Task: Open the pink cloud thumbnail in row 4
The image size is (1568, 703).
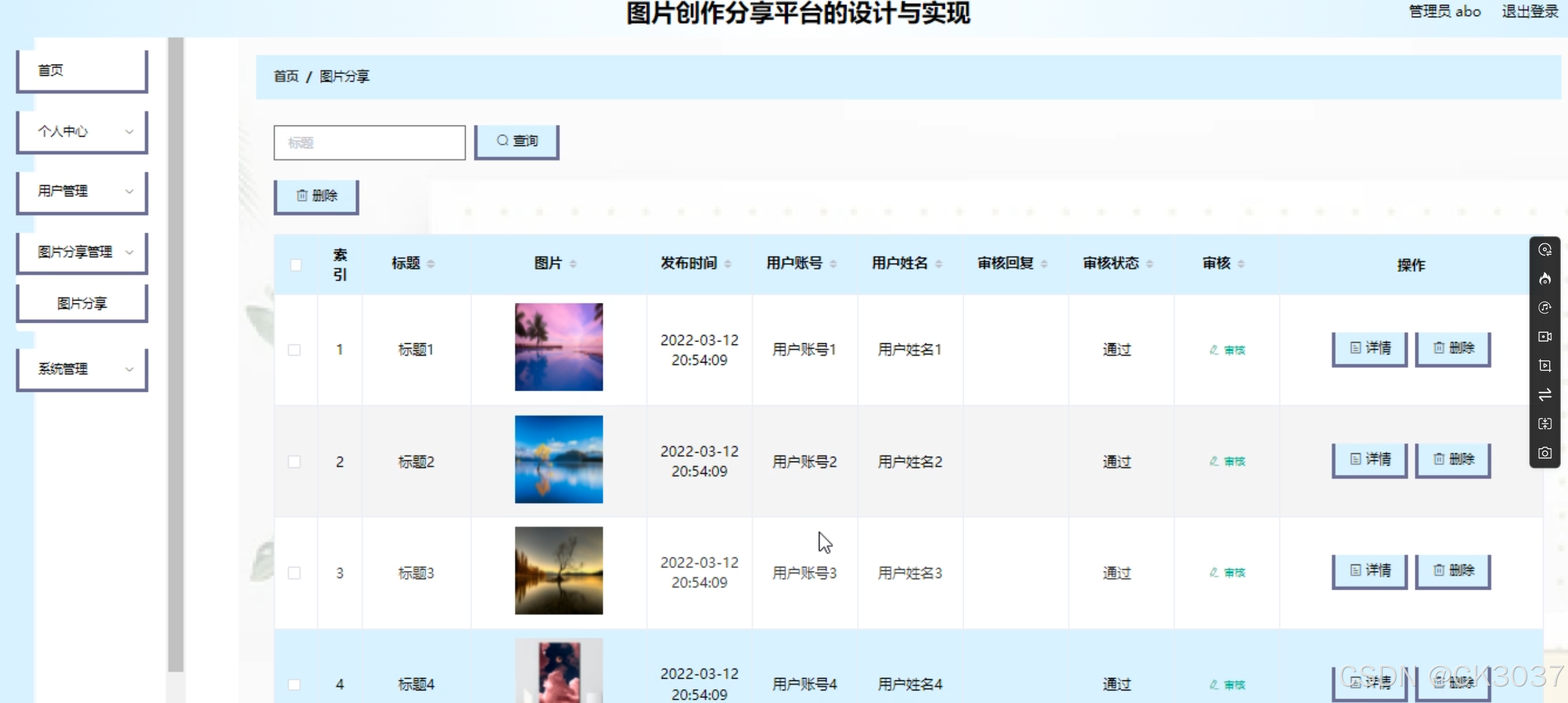Action: click(x=559, y=671)
